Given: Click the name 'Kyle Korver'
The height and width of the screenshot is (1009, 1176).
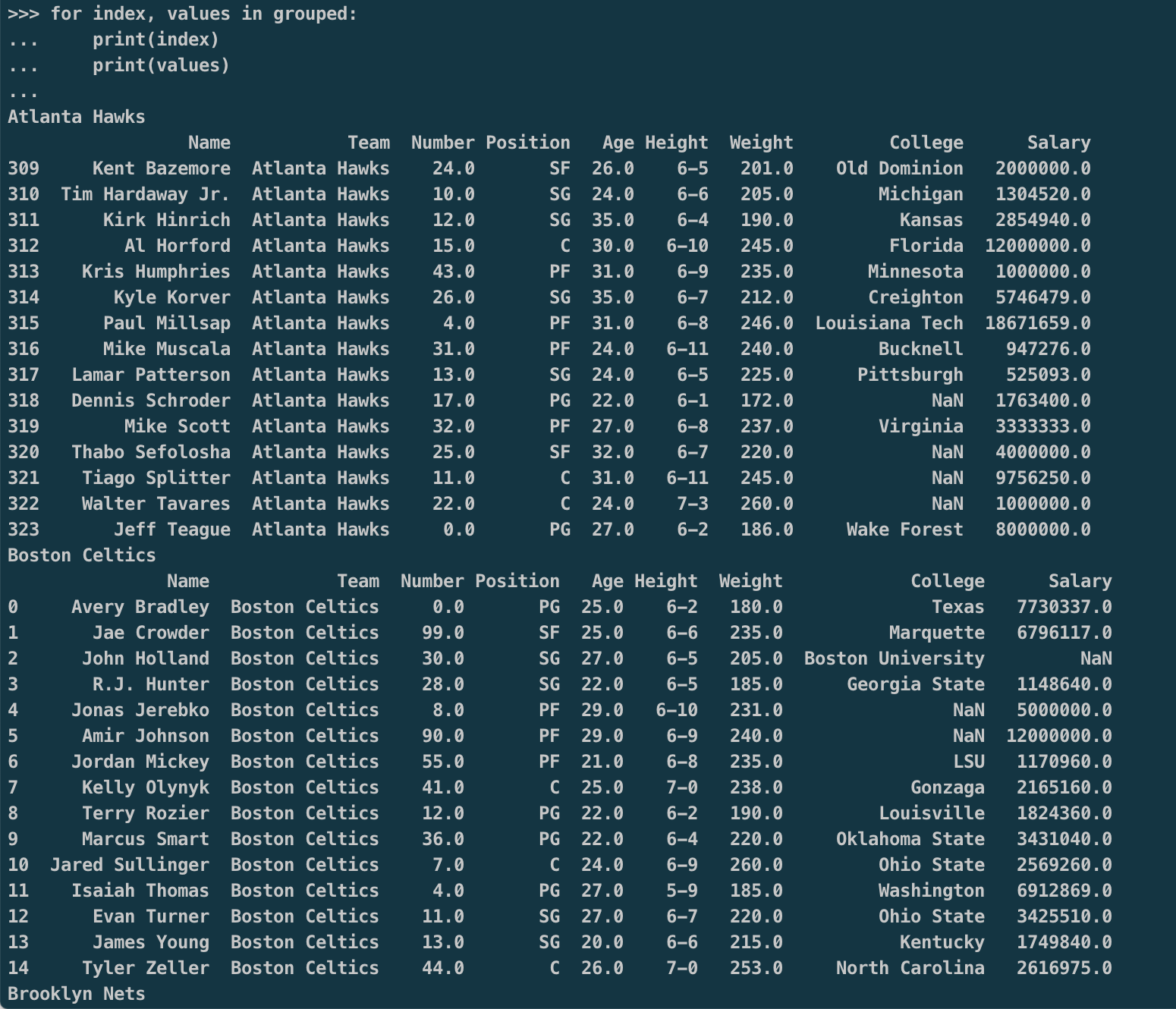Looking at the screenshot, I should (172, 297).
